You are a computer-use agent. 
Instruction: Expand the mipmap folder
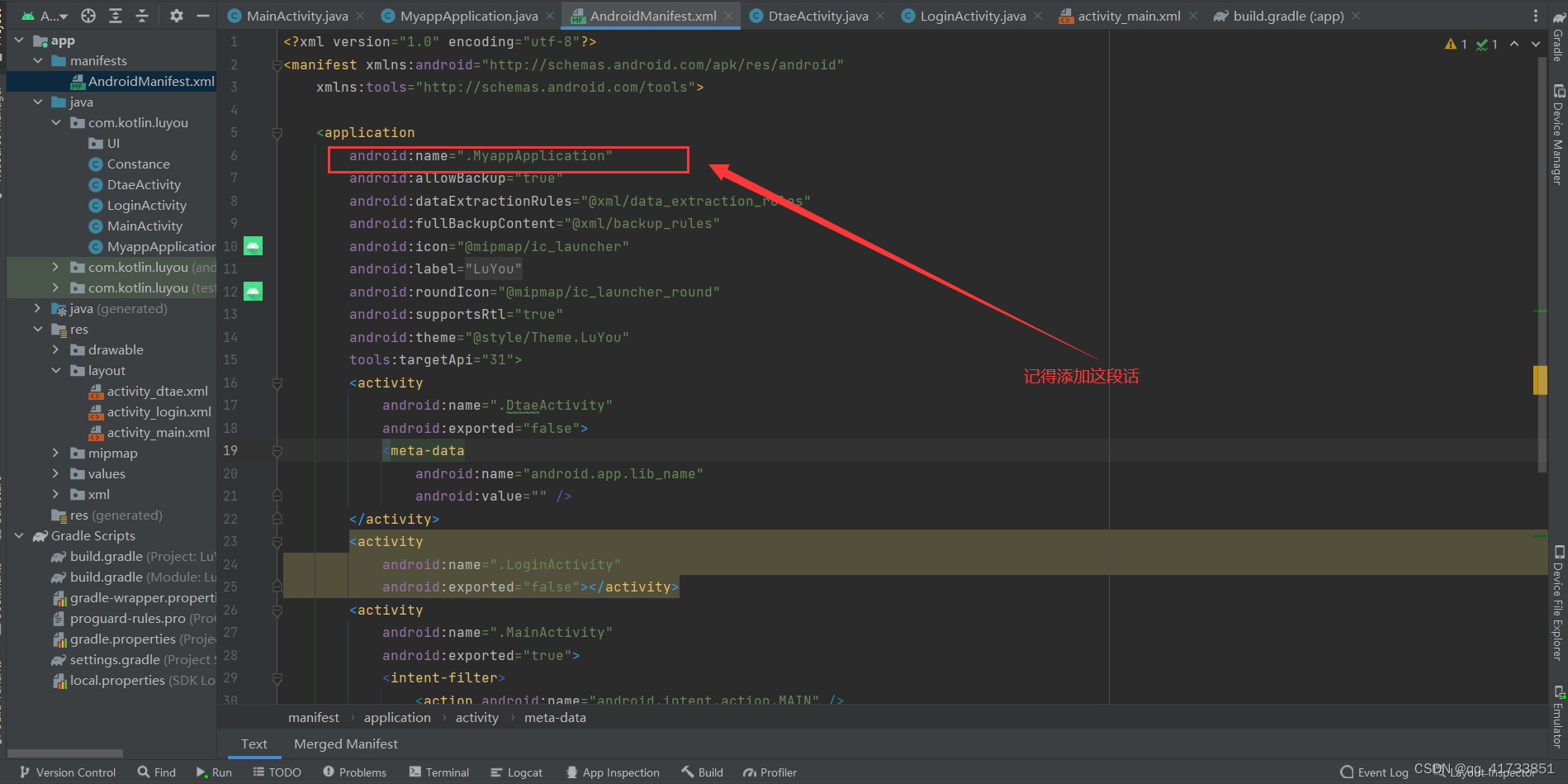click(55, 453)
